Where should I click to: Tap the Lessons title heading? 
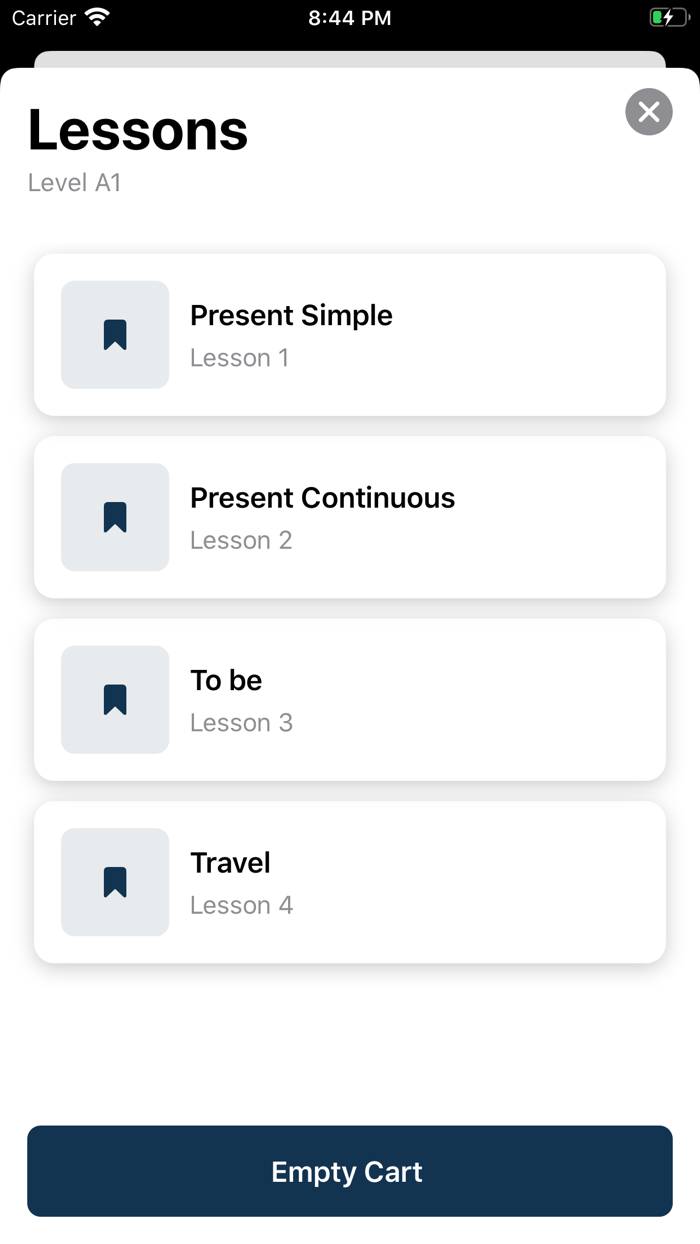137,130
